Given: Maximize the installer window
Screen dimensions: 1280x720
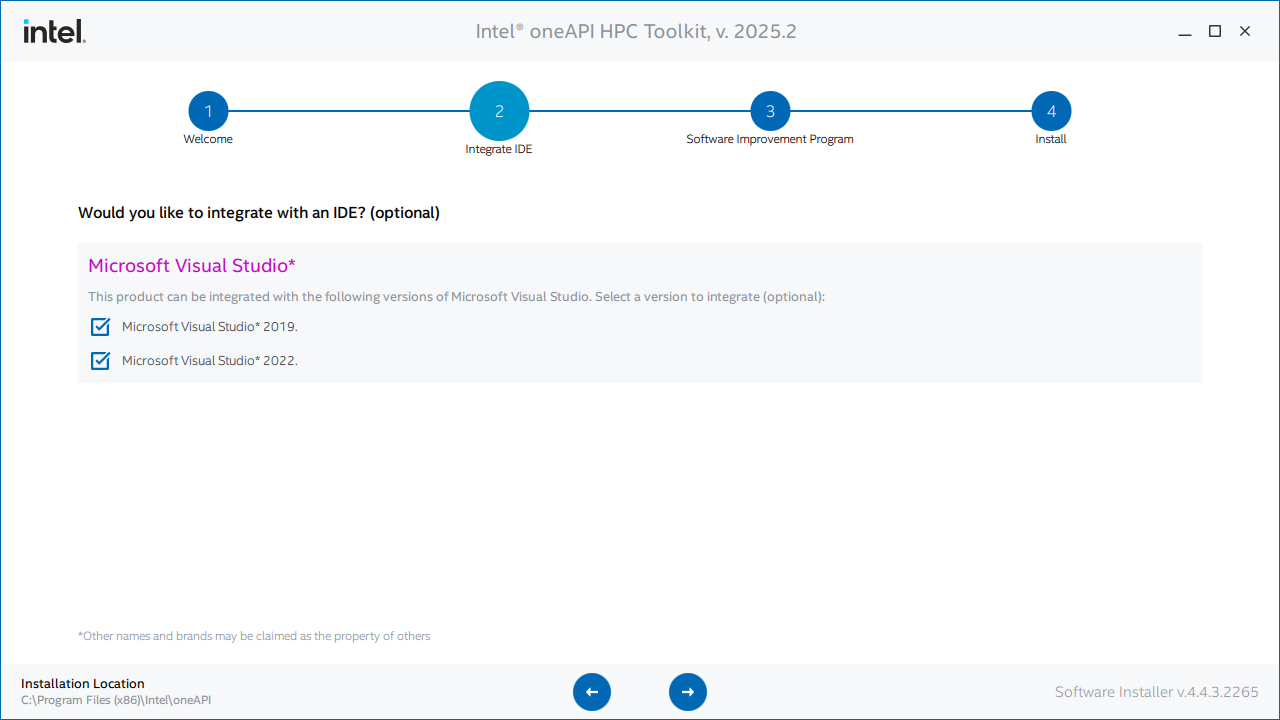Looking at the screenshot, I should tap(1215, 32).
